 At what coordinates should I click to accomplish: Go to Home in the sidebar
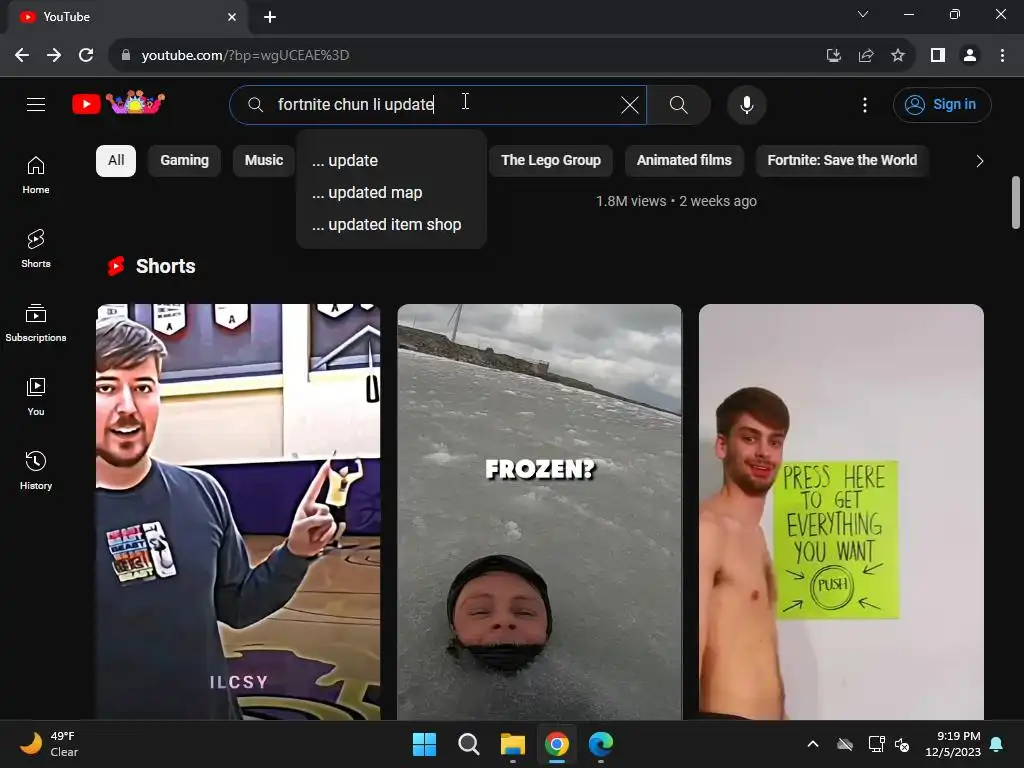tap(36, 175)
